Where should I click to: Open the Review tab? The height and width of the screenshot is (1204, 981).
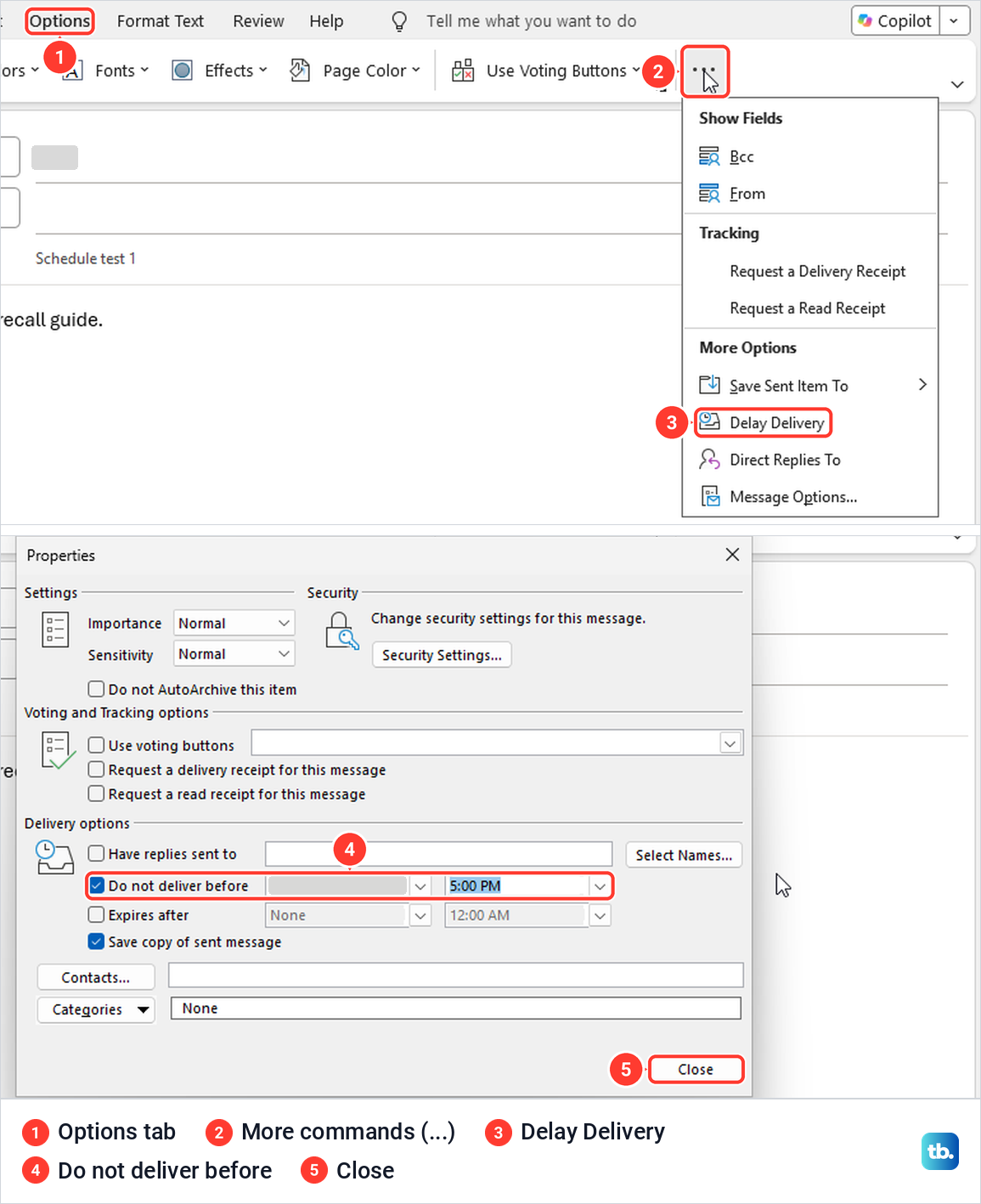click(x=258, y=21)
